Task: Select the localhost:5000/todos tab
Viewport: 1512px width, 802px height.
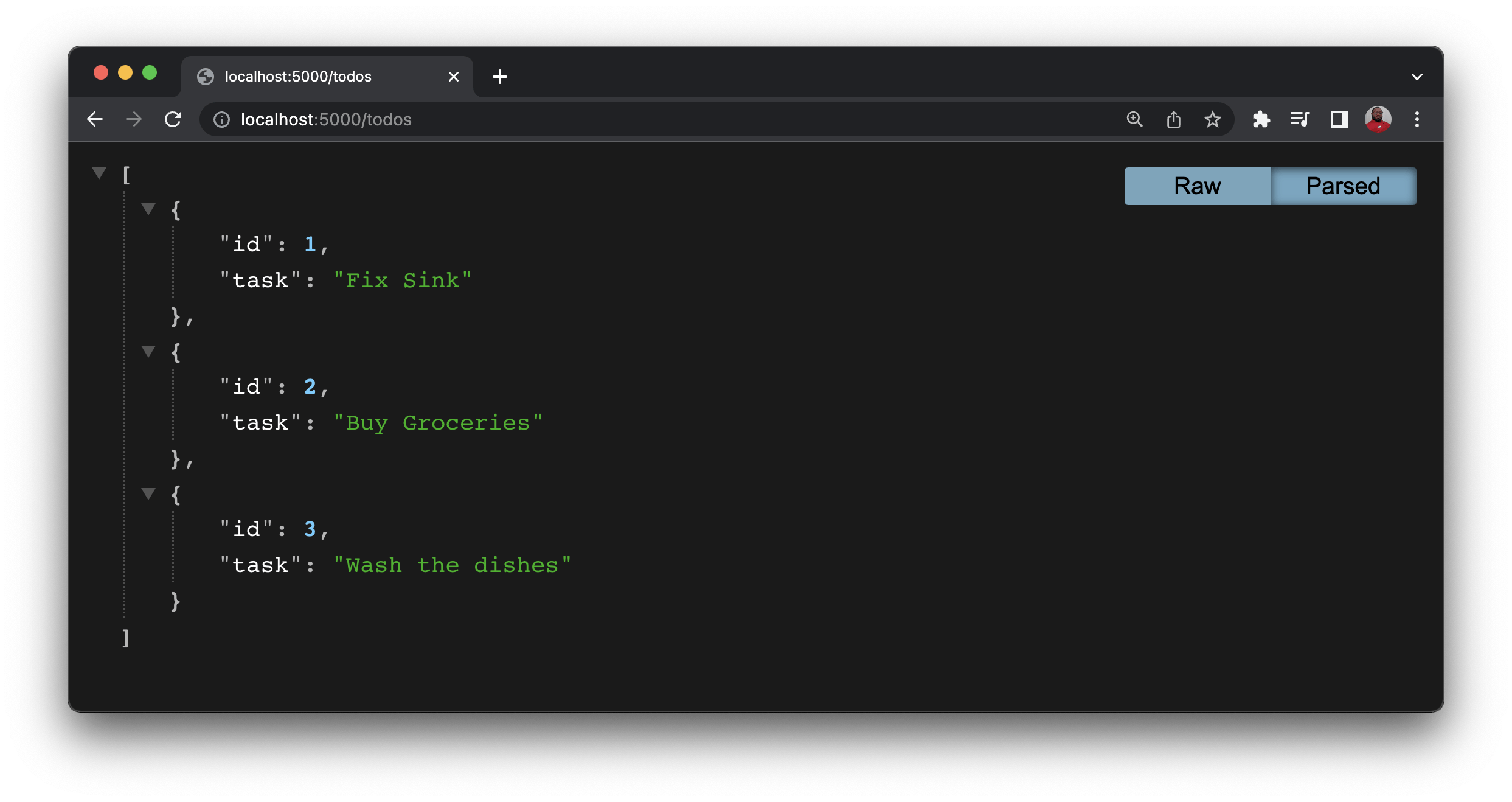Action: point(298,76)
